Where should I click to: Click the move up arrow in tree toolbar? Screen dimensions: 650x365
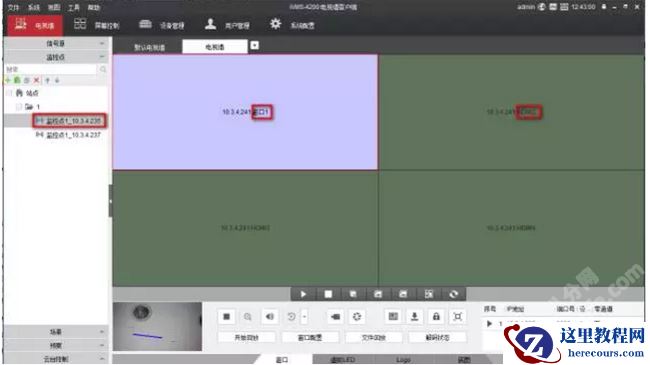point(47,80)
